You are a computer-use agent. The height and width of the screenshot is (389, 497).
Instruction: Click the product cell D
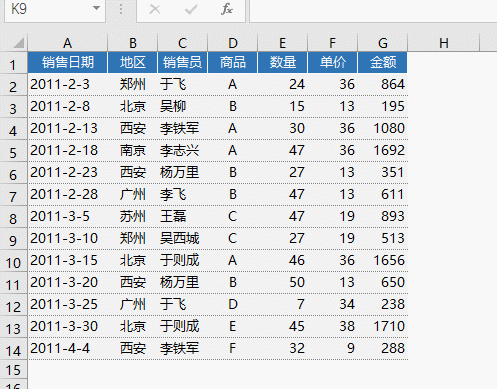point(233,304)
